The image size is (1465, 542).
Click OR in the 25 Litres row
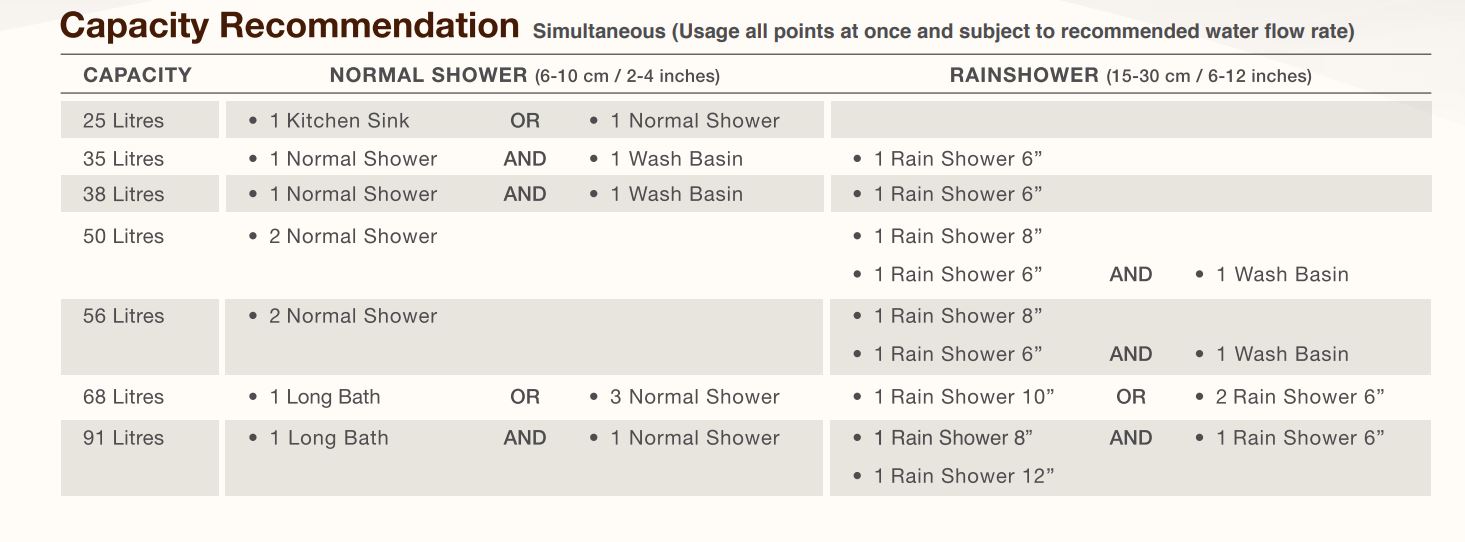tap(525, 121)
